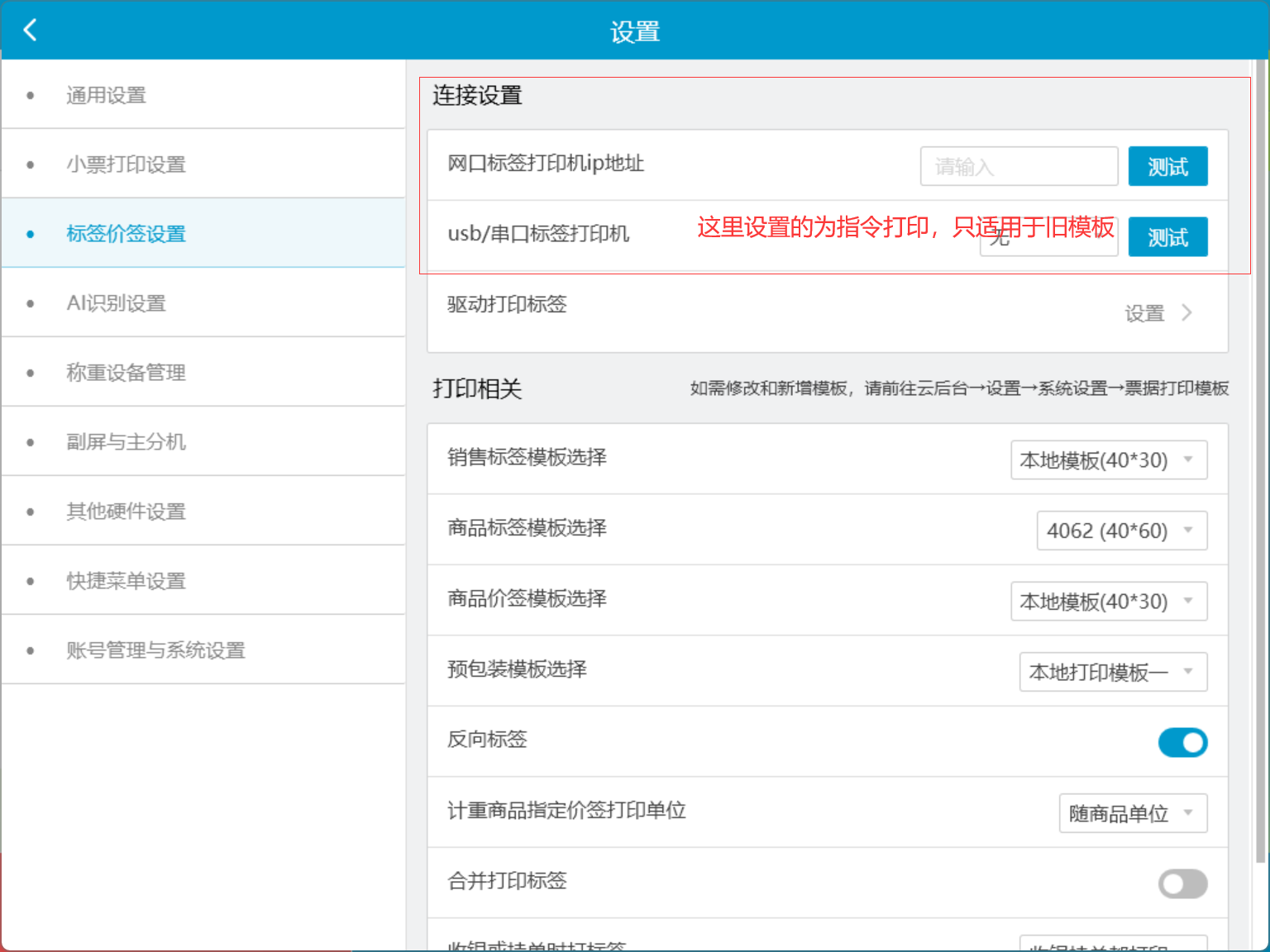Click 测试 next to 网口标签打印机ip地址
The height and width of the screenshot is (952, 1270).
[1167, 166]
